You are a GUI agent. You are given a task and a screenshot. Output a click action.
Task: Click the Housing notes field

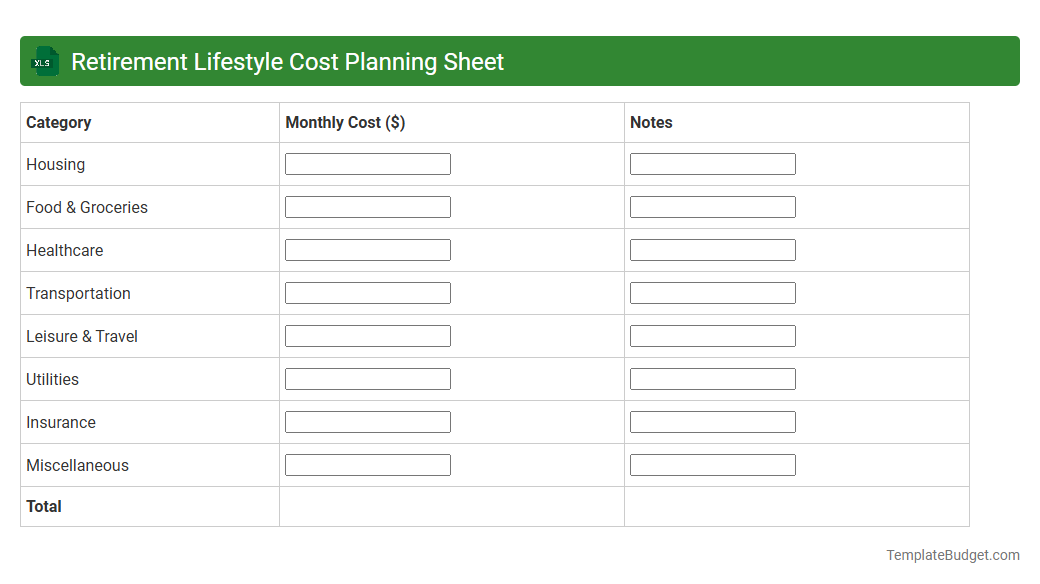coord(712,163)
